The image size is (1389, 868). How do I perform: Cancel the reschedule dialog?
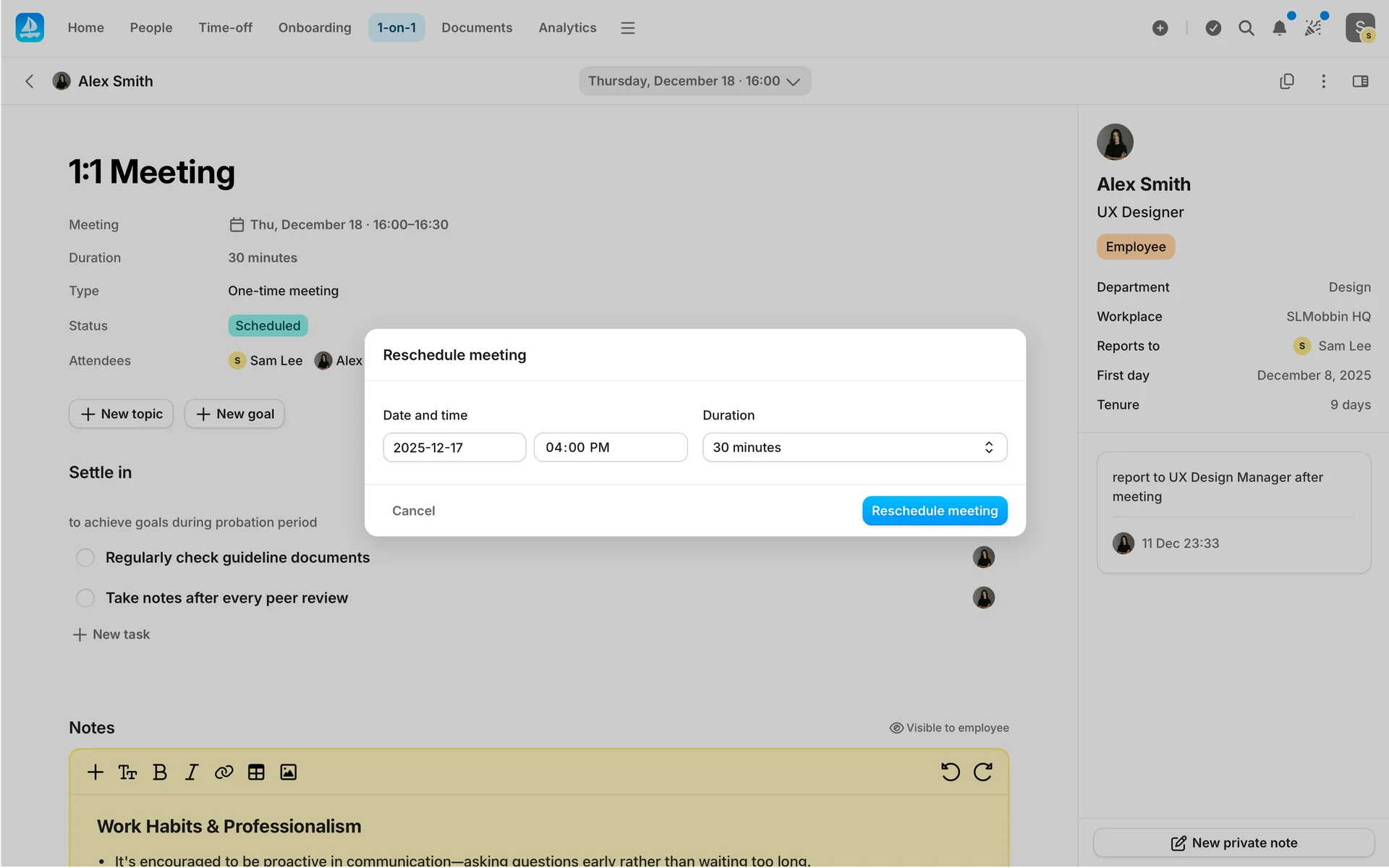[x=413, y=511]
